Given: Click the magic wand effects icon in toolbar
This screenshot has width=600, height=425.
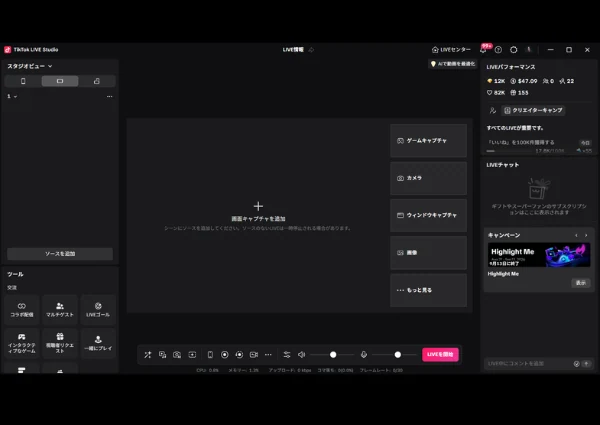Looking at the screenshot, I should tap(148, 355).
